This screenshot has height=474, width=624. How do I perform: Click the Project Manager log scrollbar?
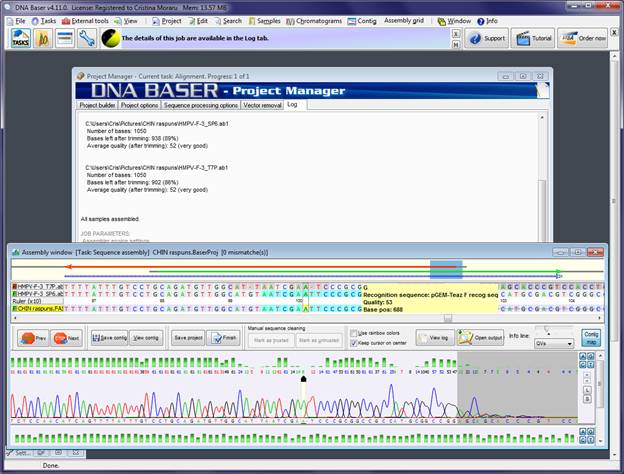click(x=542, y=209)
